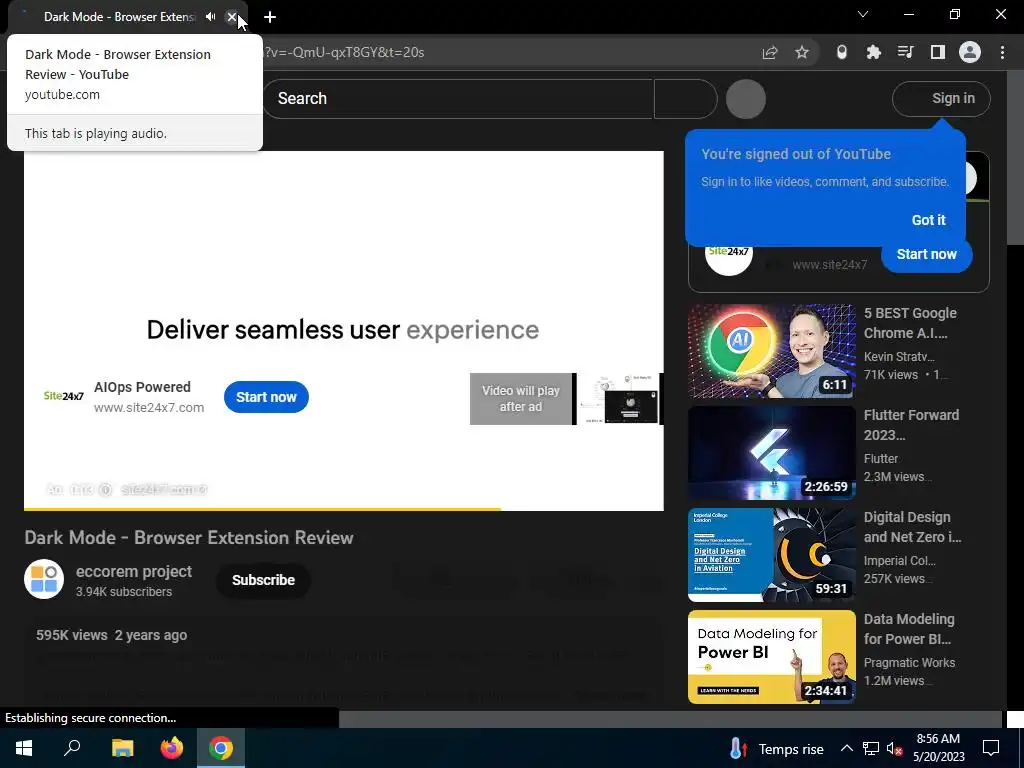The width and height of the screenshot is (1024, 768).
Task: Open Temps rise weather widget
Action: coord(776,749)
